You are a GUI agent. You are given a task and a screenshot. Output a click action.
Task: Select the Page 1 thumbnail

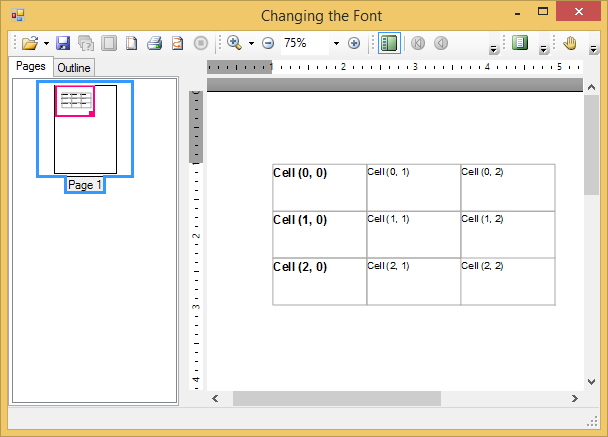(x=85, y=130)
